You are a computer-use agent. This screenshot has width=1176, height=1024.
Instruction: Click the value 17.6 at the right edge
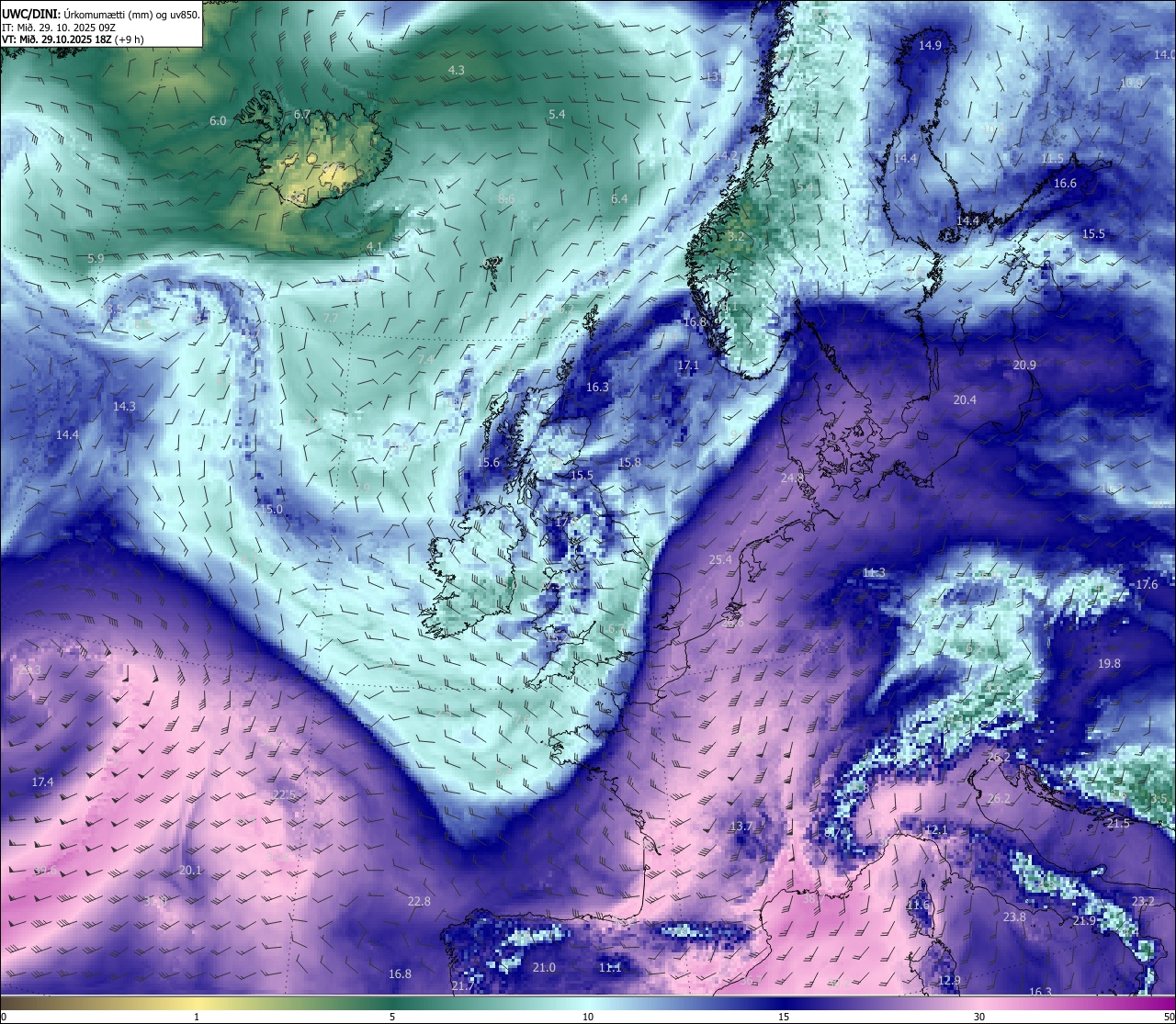pos(1147,585)
